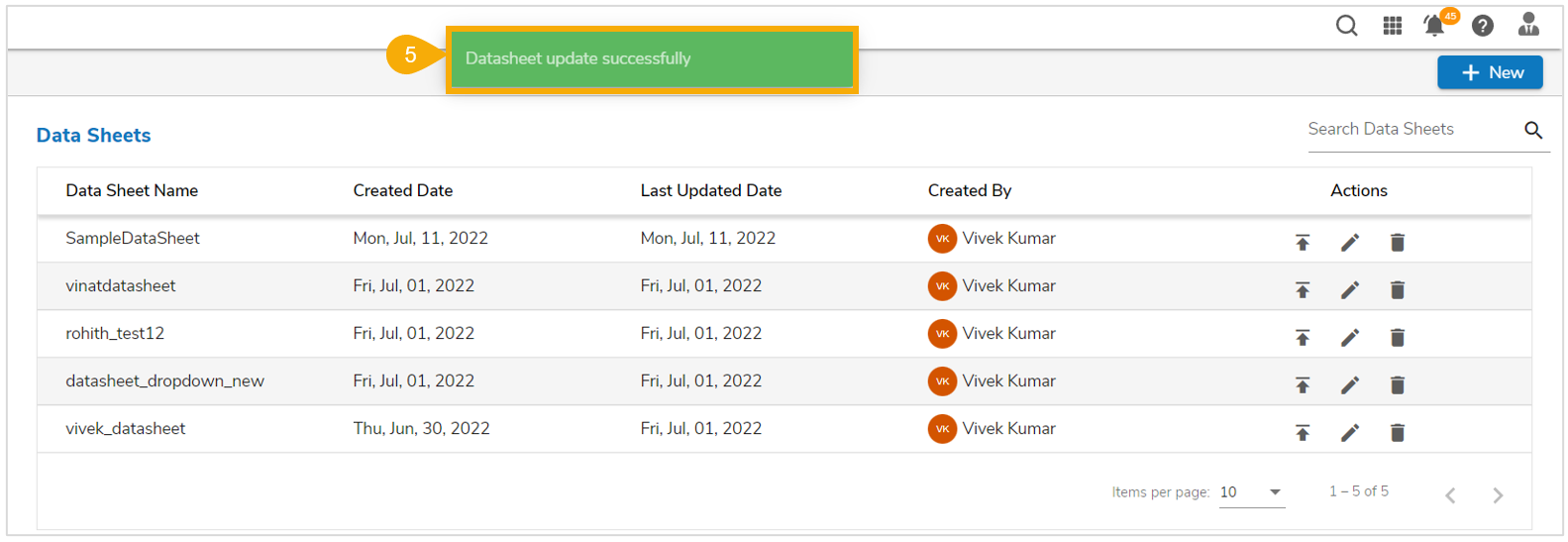
Task: Go to the previous page of results
Action: (x=1450, y=495)
